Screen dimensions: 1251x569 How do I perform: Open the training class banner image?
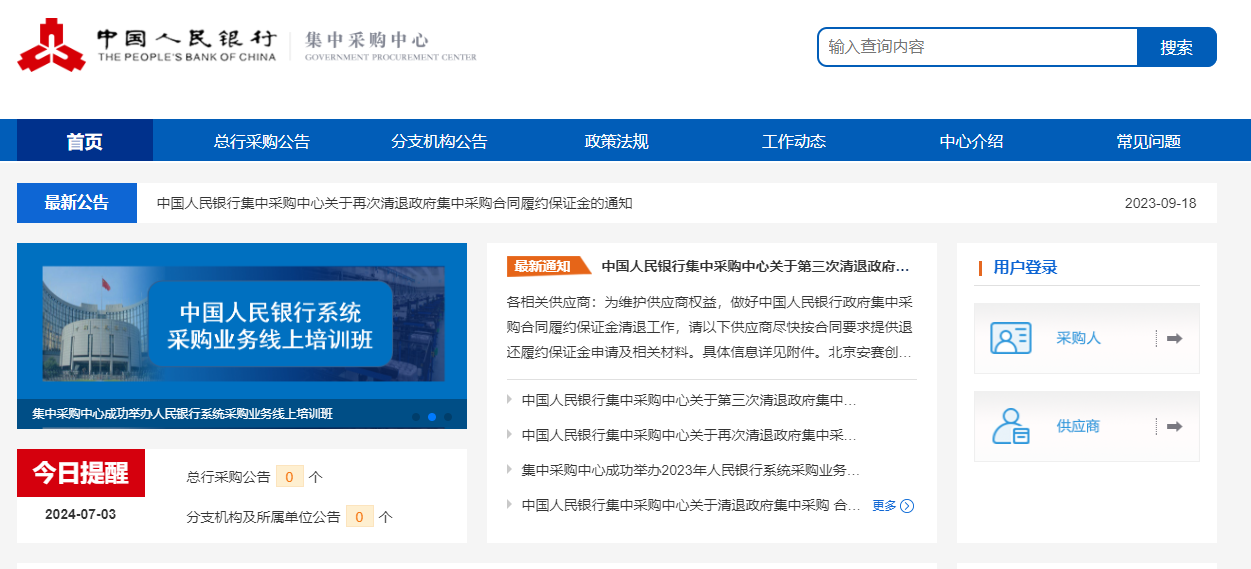(242, 325)
